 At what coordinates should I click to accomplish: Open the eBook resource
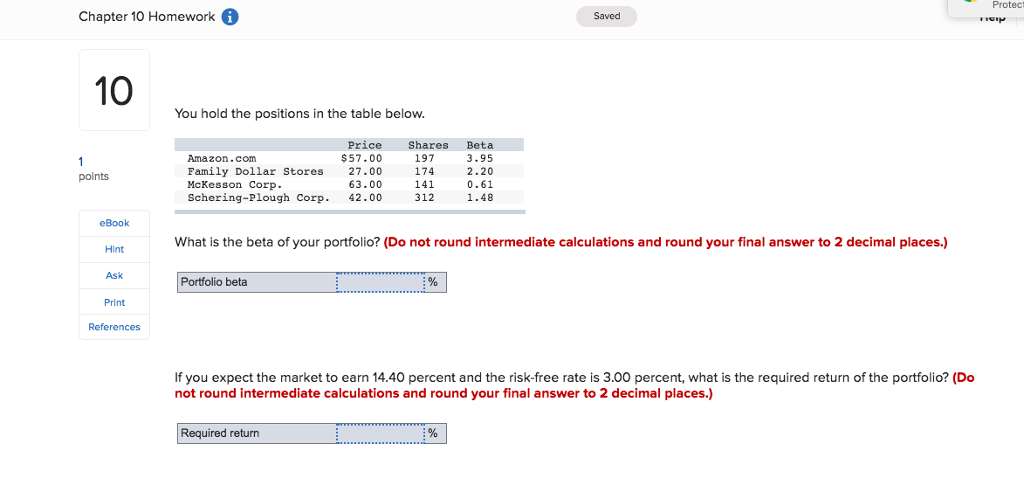point(114,223)
